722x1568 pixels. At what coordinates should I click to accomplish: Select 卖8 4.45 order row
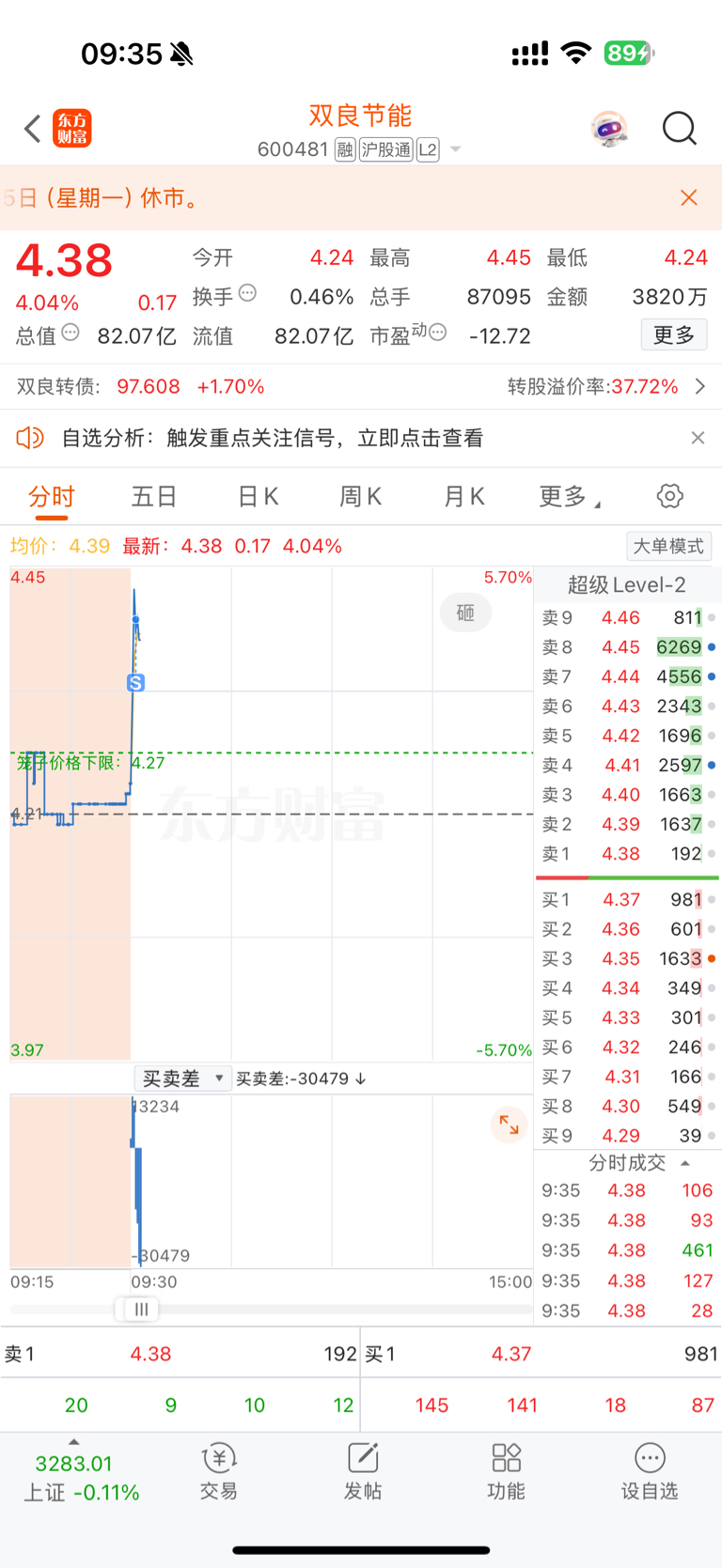[628, 647]
